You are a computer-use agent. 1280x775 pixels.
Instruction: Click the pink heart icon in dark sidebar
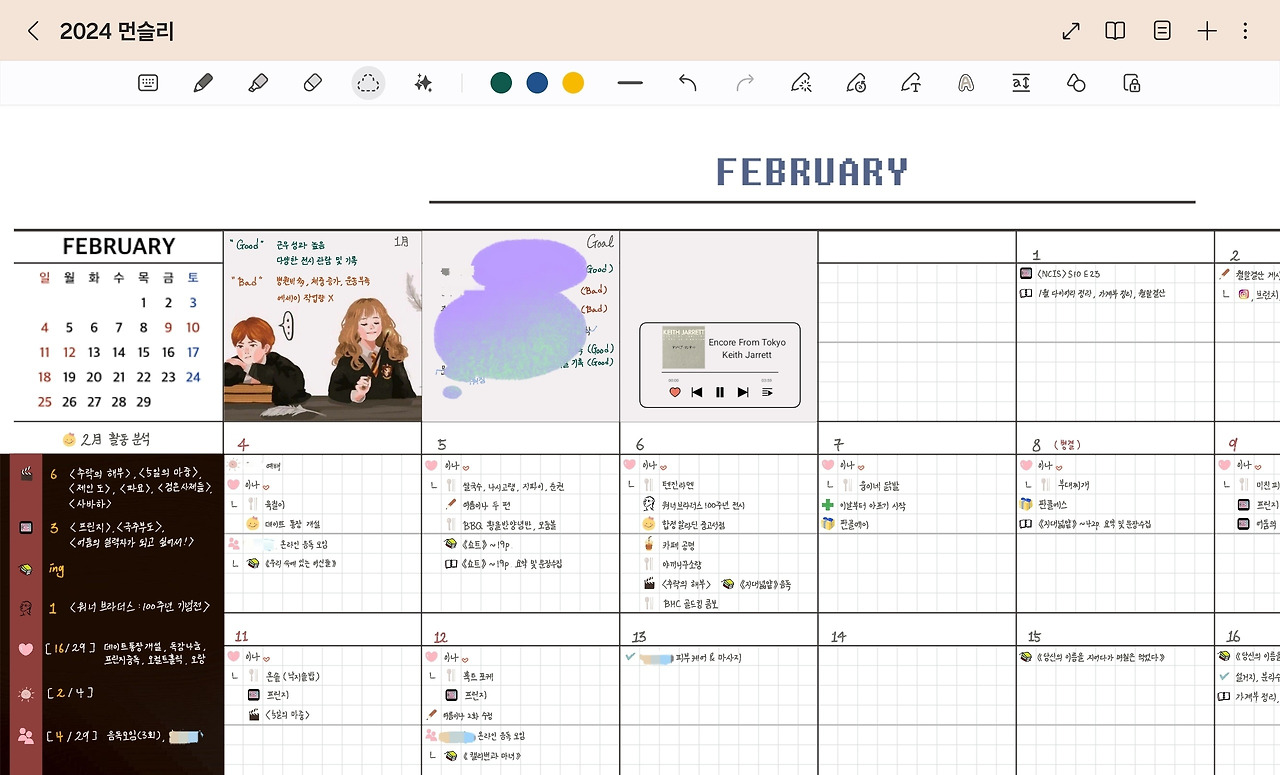[x=26, y=648]
